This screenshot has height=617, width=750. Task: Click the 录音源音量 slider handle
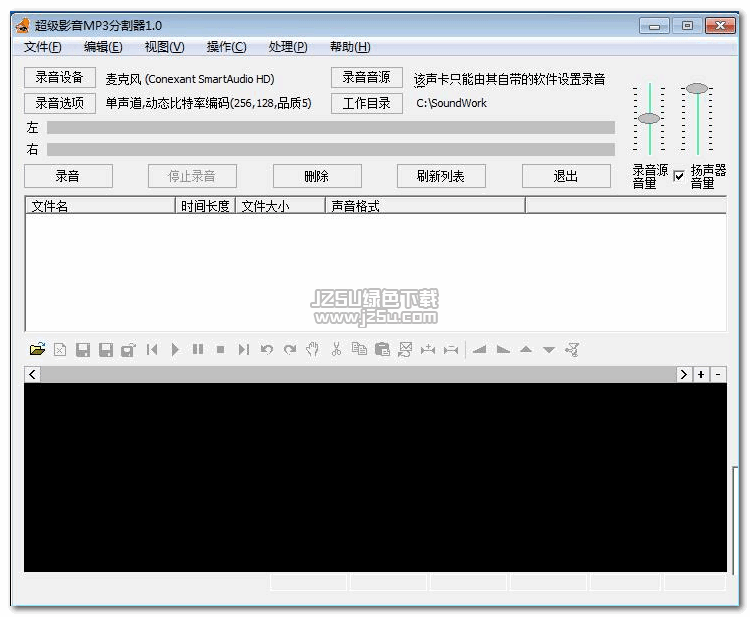649,118
